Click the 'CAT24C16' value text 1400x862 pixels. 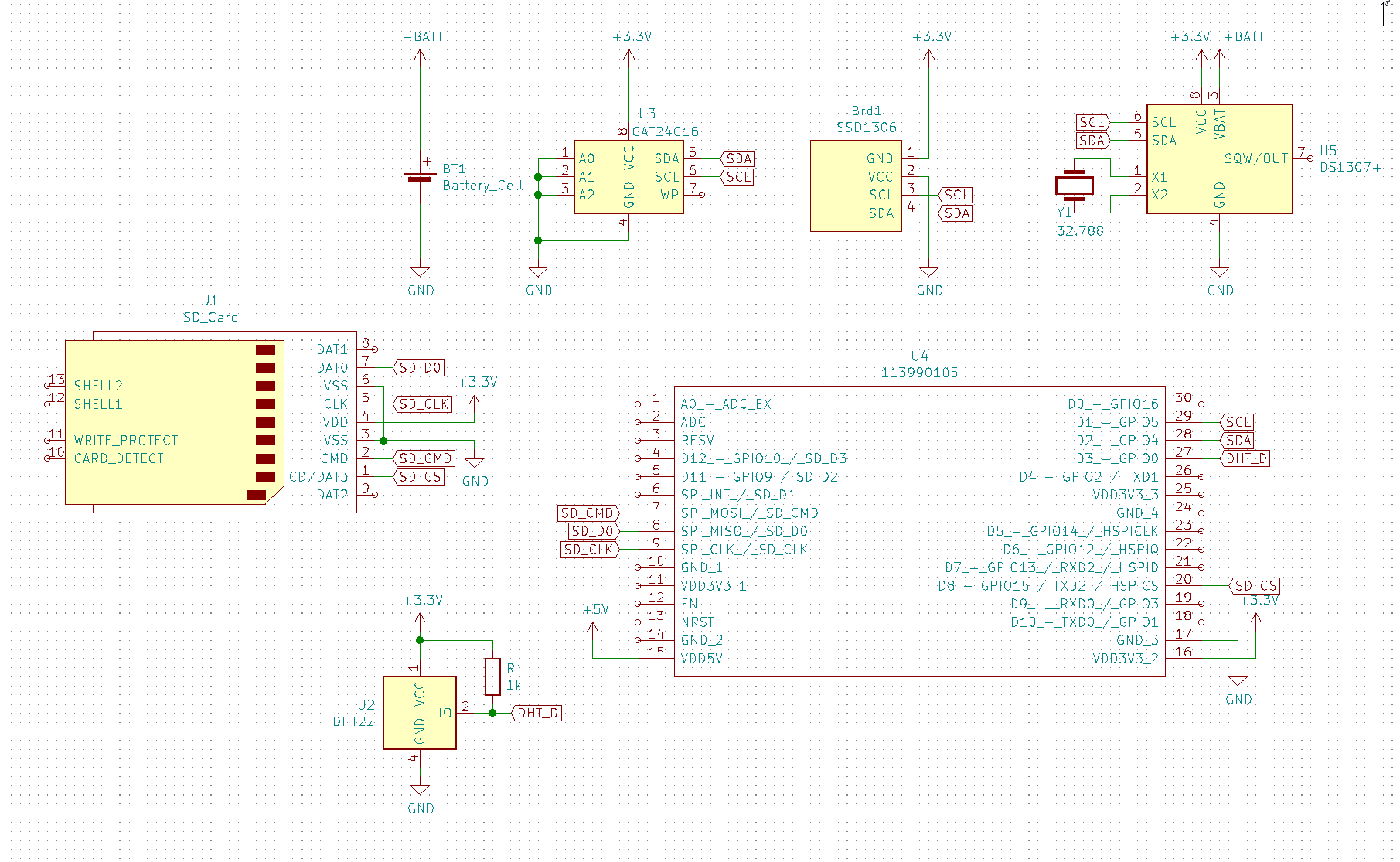coord(666,131)
